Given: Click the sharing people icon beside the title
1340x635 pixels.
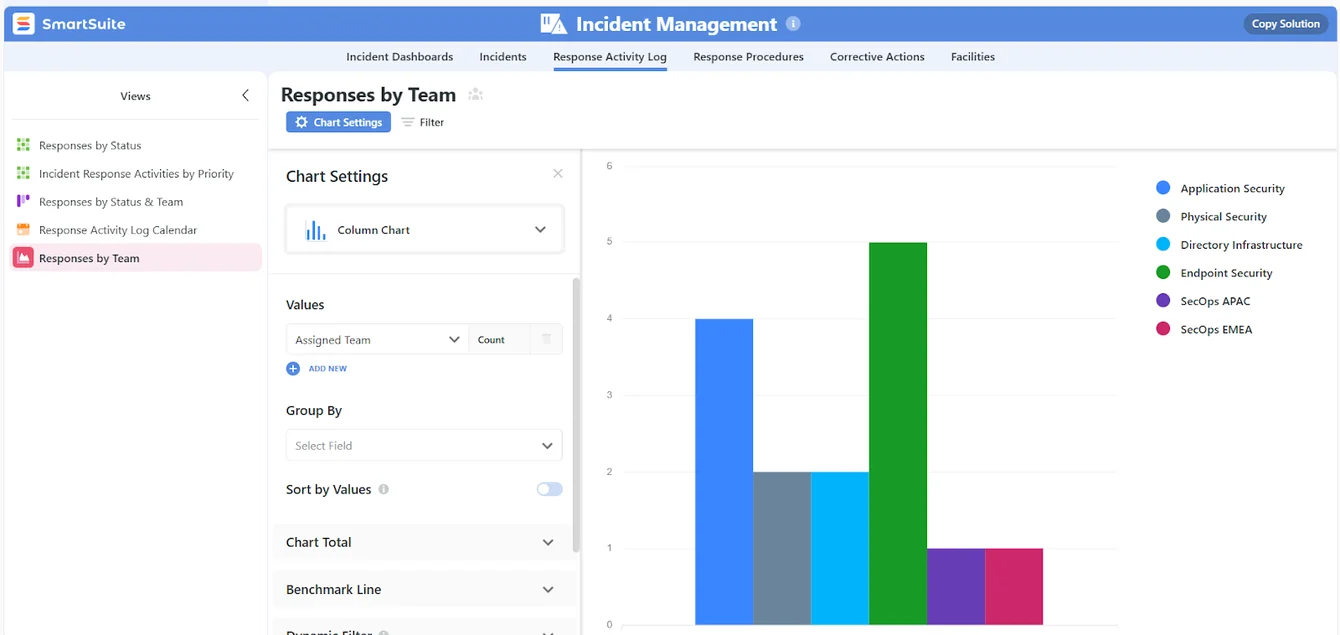Looking at the screenshot, I should pyautogui.click(x=476, y=95).
